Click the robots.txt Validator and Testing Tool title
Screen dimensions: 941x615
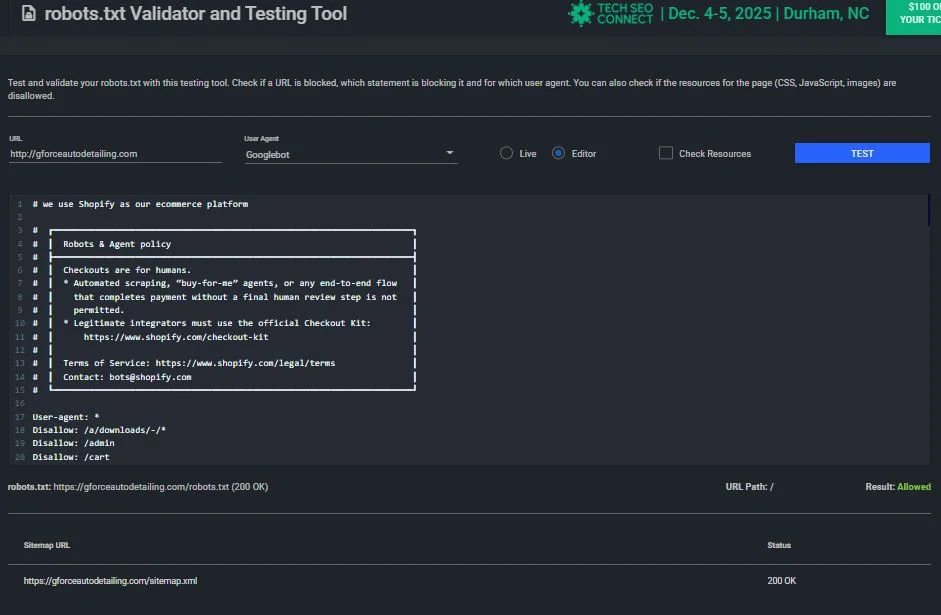[x=196, y=13]
